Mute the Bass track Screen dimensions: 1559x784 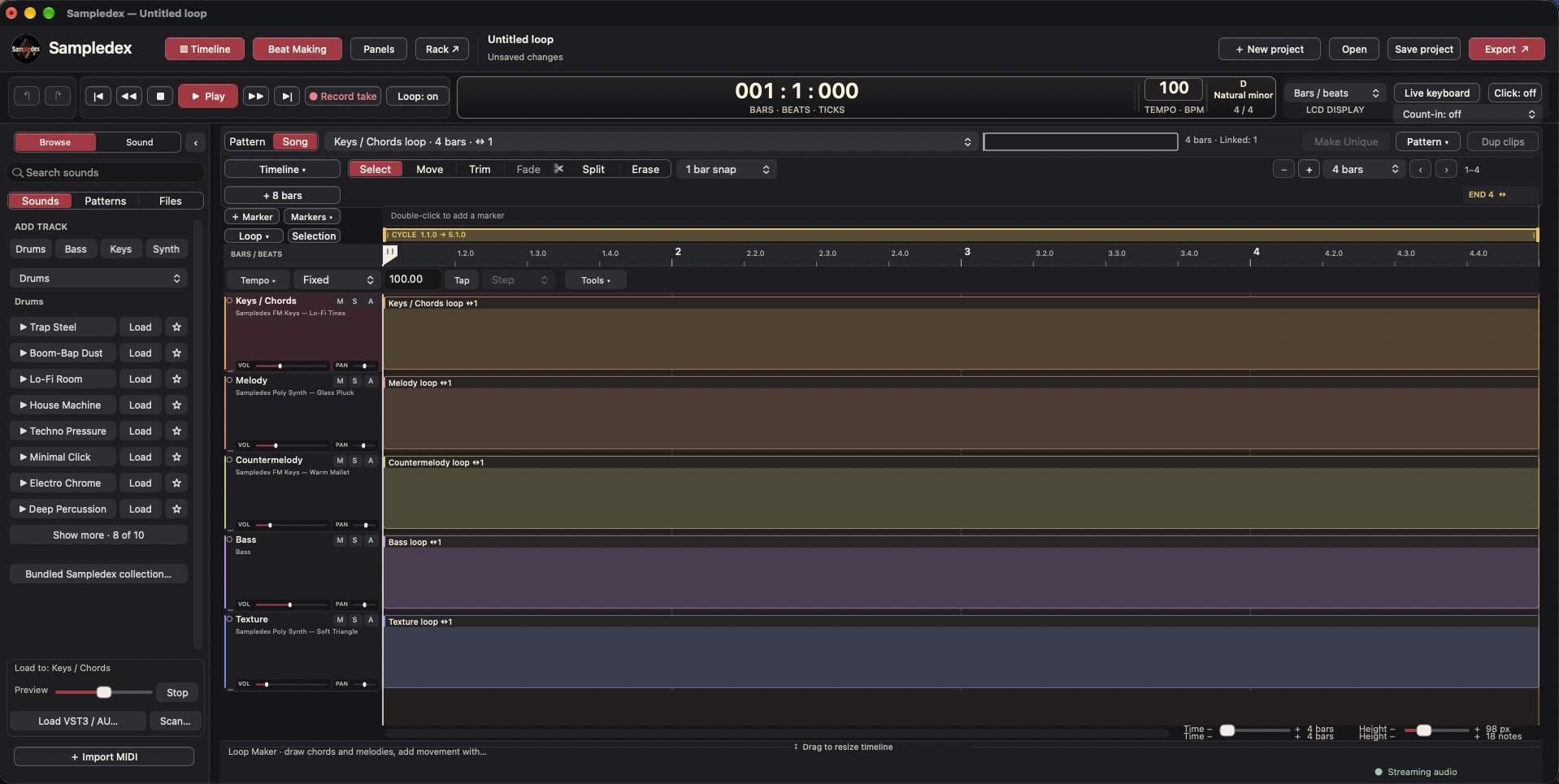click(x=340, y=540)
